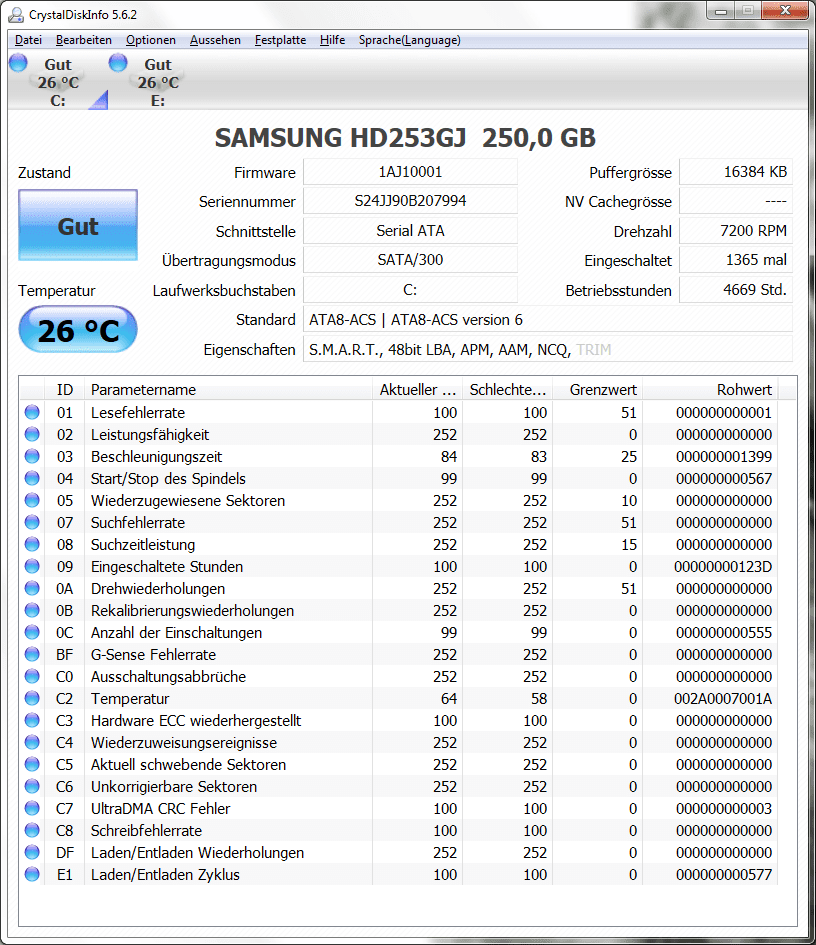Click the Eingeschaltet field 1365 mal
The image size is (816, 945).
(736, 260)
